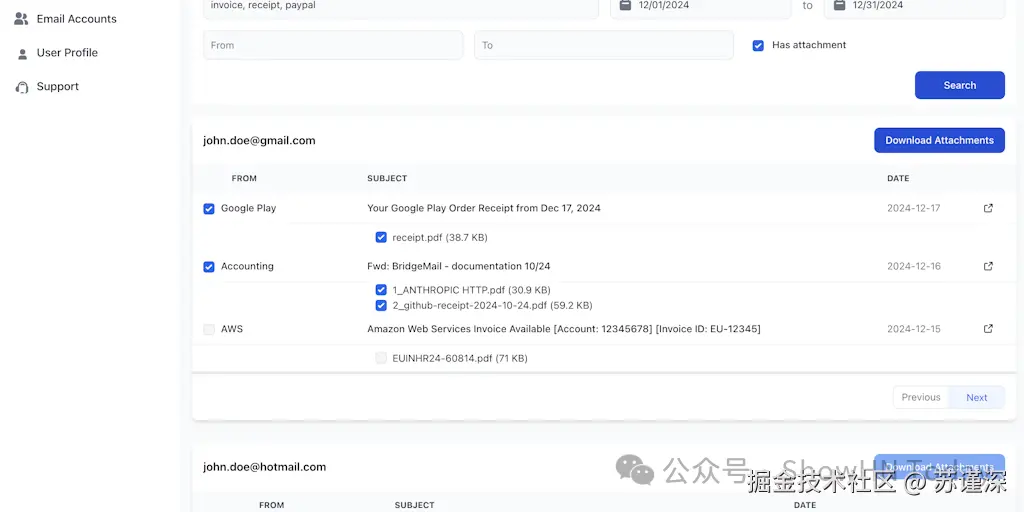Focus the From filter input field

[x=333, y=45]
